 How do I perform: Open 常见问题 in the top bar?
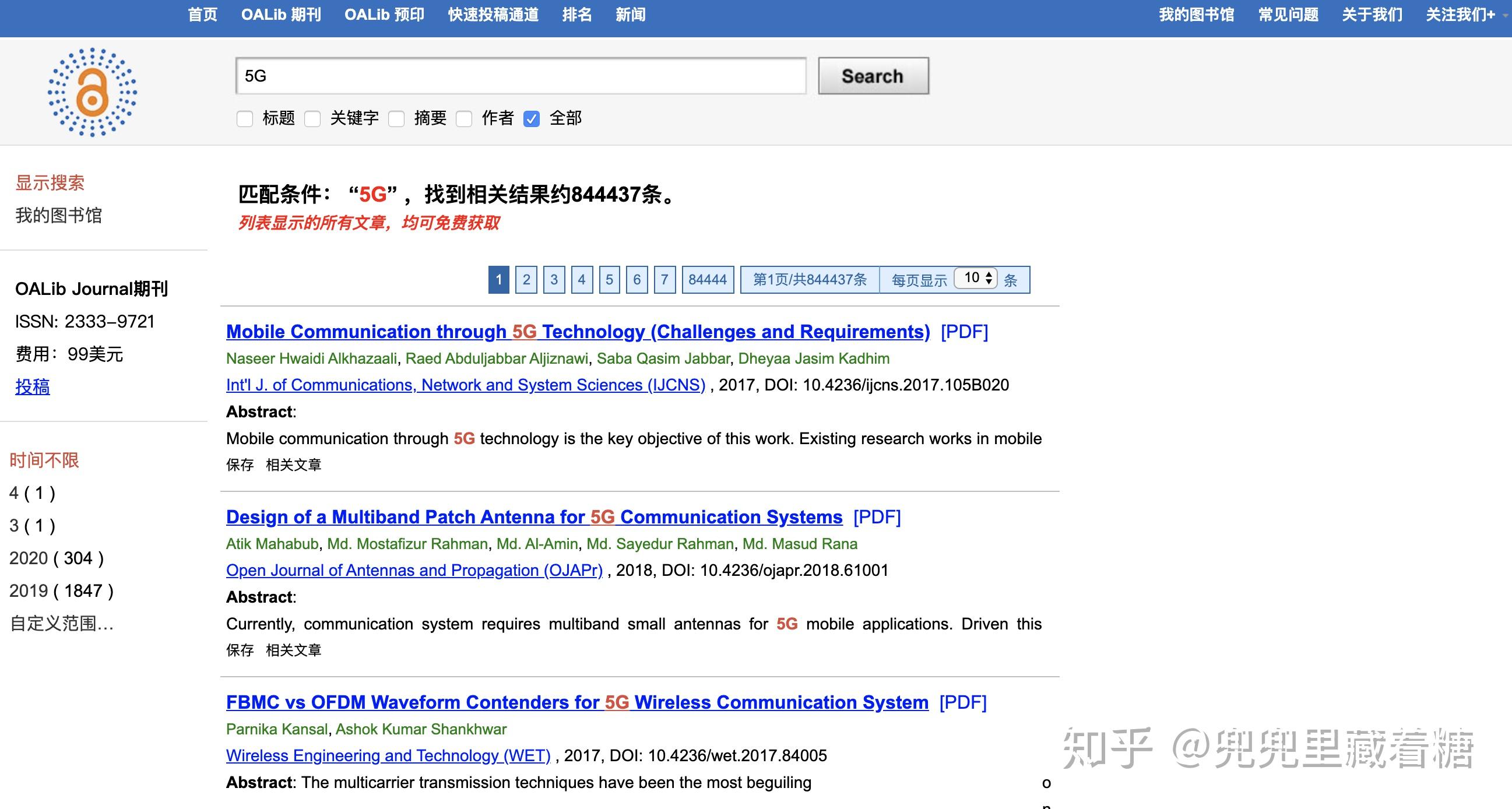(1288, 15)
